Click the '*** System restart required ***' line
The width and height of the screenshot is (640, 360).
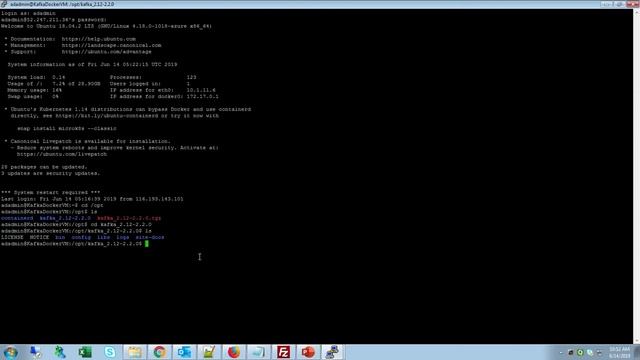click(51, 193)
